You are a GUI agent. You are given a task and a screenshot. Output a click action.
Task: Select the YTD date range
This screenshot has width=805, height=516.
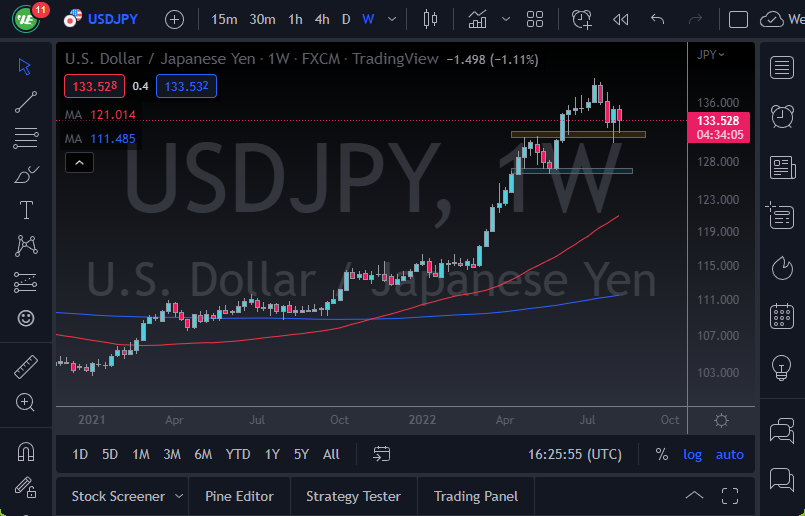point(238,454)
